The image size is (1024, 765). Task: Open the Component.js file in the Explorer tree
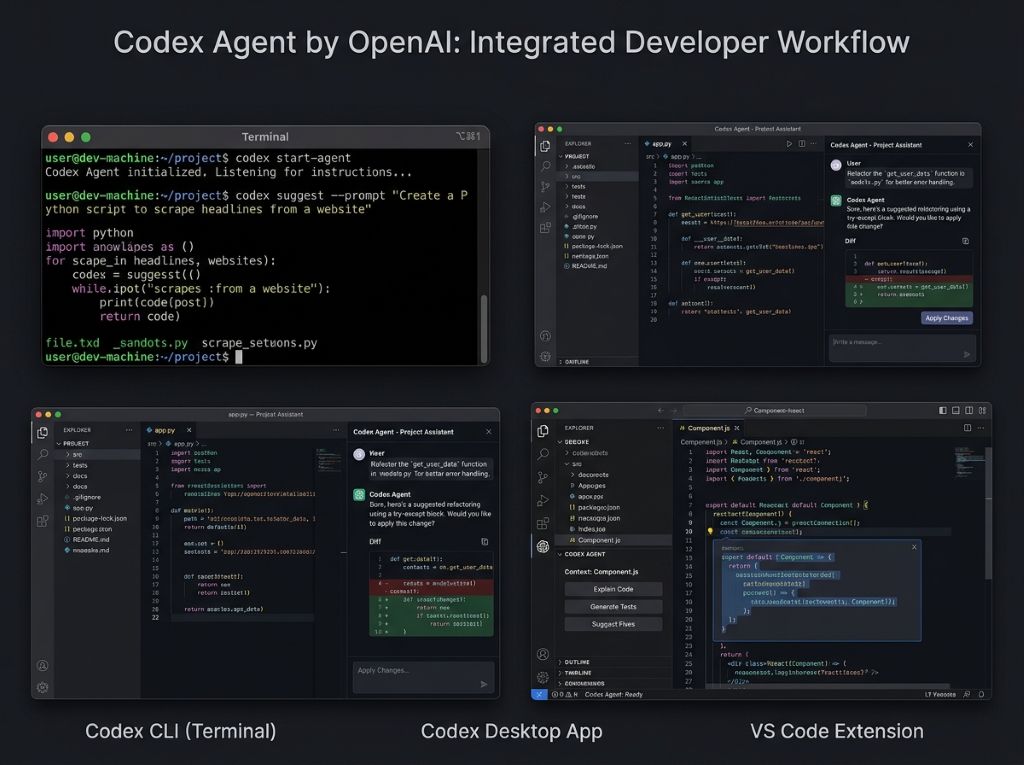tap(613, 540)
